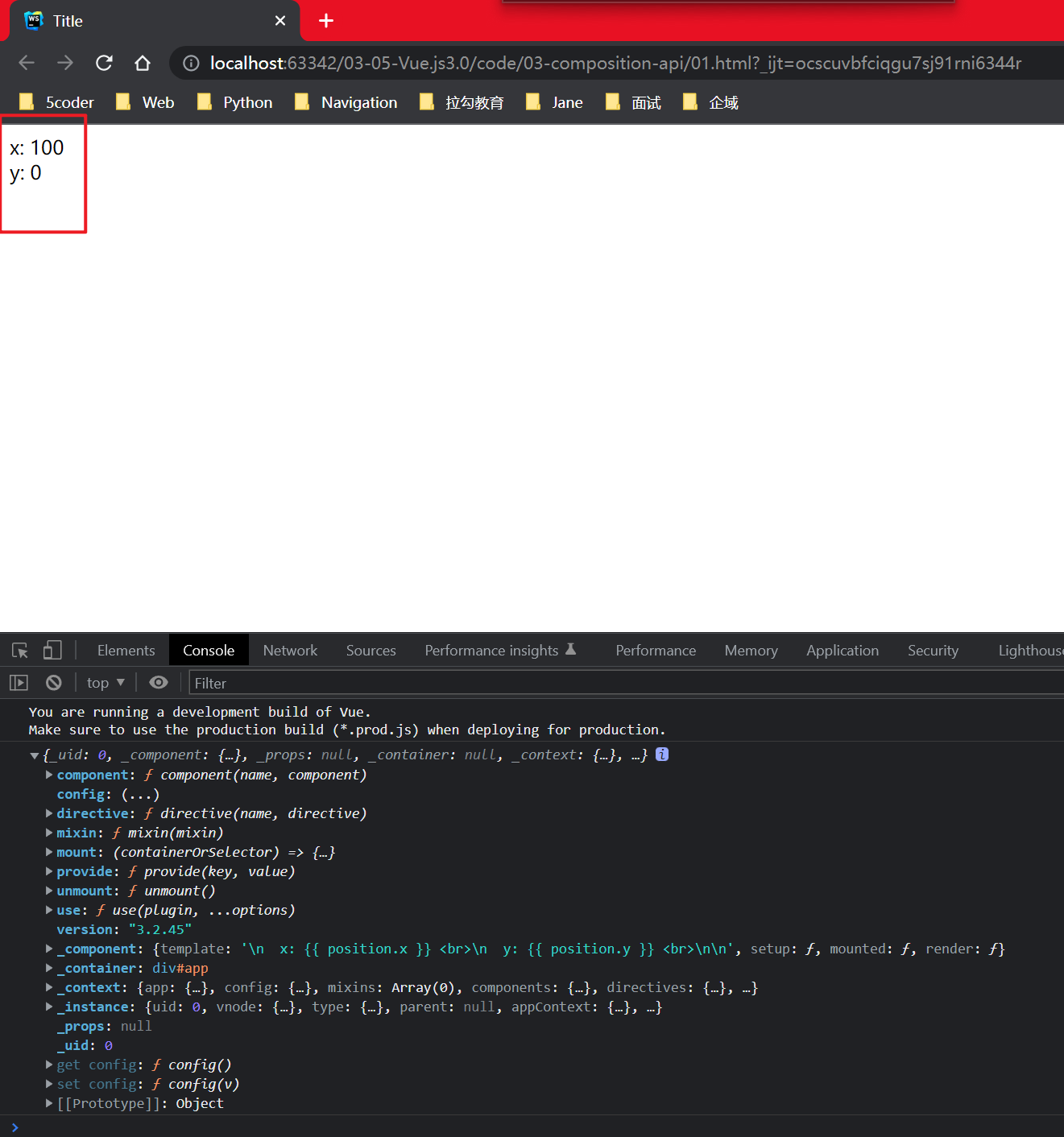This screenshot has height=1137, width=1064.
Task: Click the x: 100 text on page
Action: point(36,147)
